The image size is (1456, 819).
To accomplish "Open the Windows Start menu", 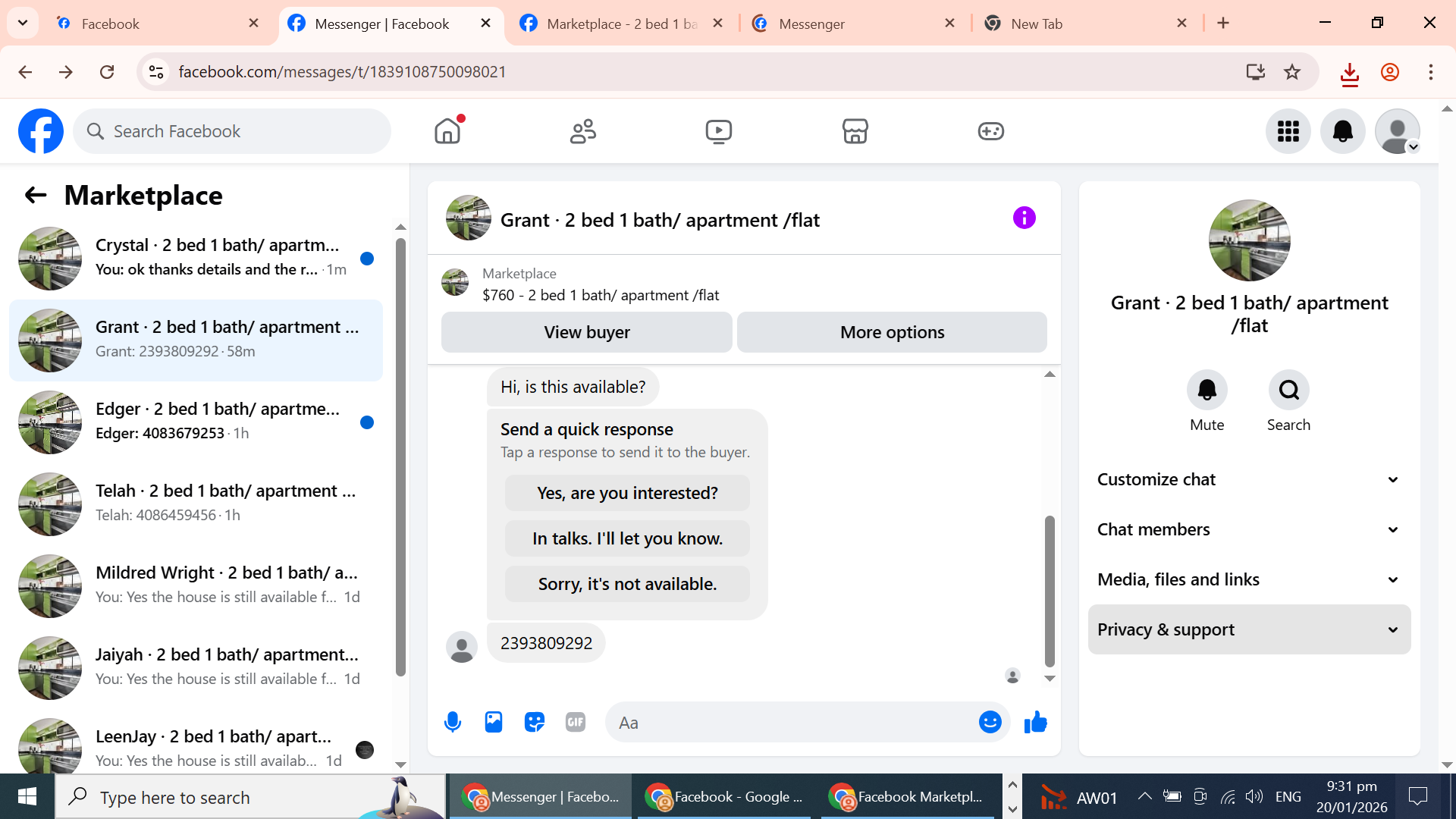I will tap(27, 796).
